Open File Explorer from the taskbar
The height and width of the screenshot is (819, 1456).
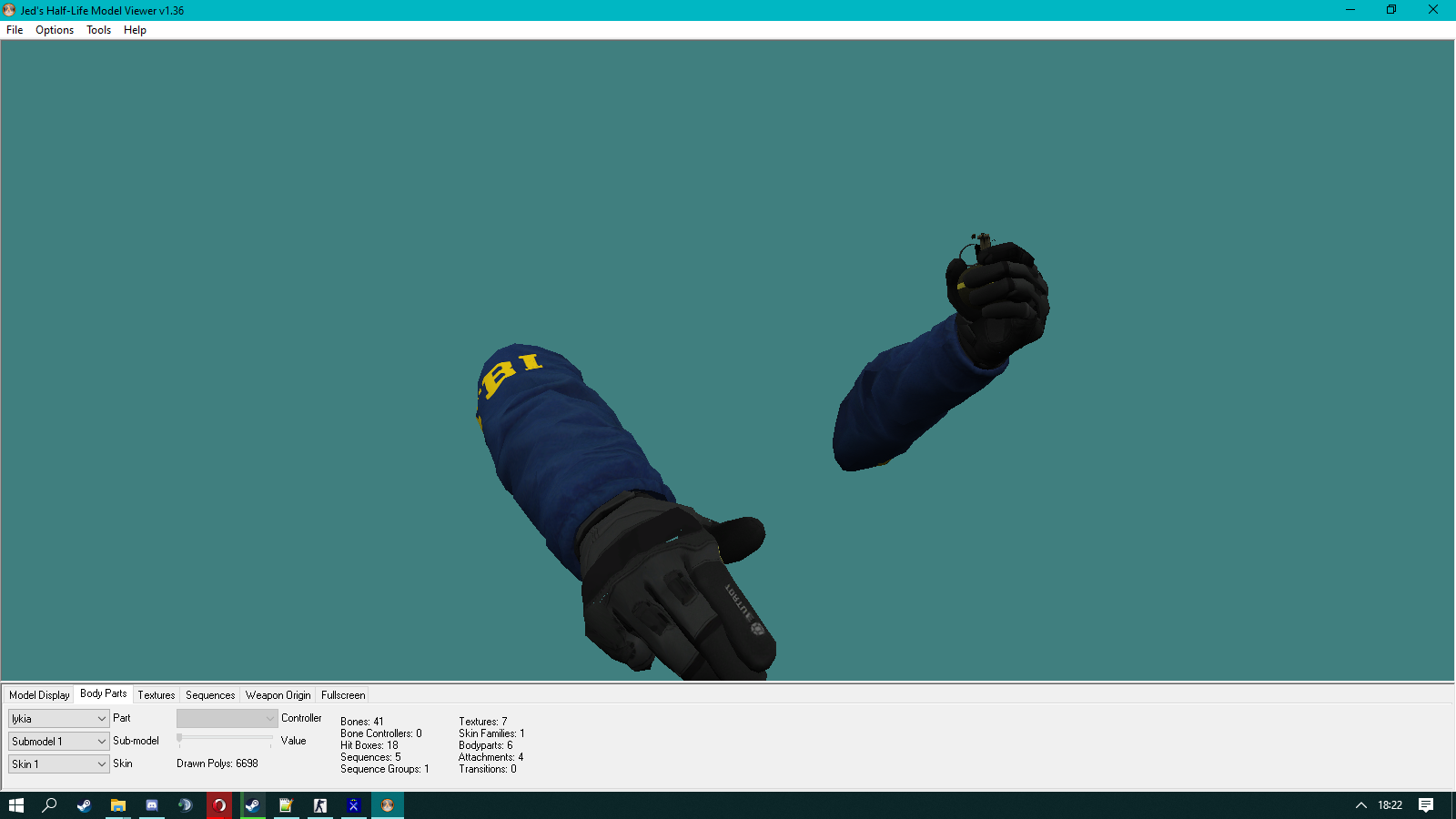point(117,805)
